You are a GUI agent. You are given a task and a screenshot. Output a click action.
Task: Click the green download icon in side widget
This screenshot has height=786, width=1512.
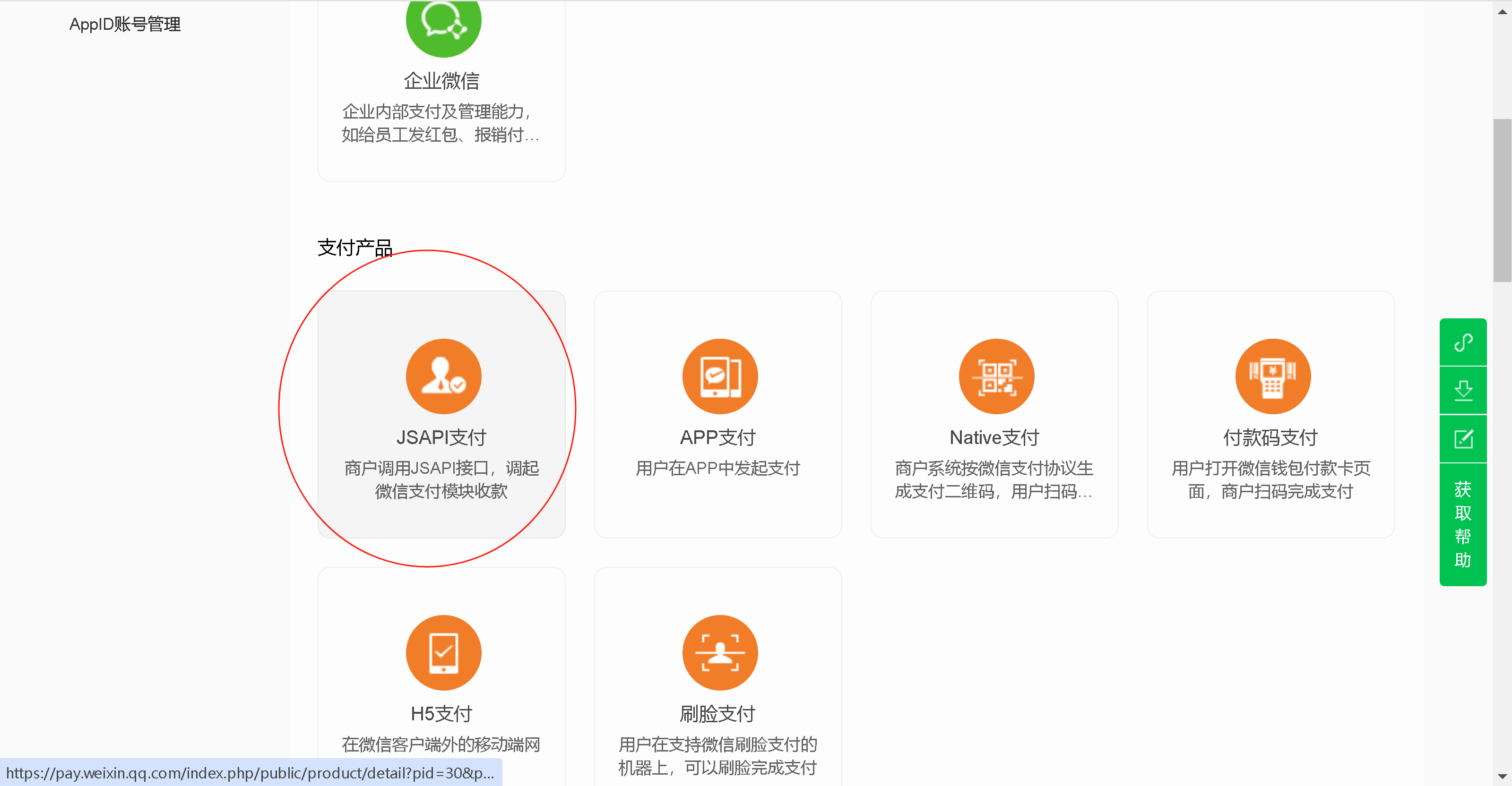1463,390
